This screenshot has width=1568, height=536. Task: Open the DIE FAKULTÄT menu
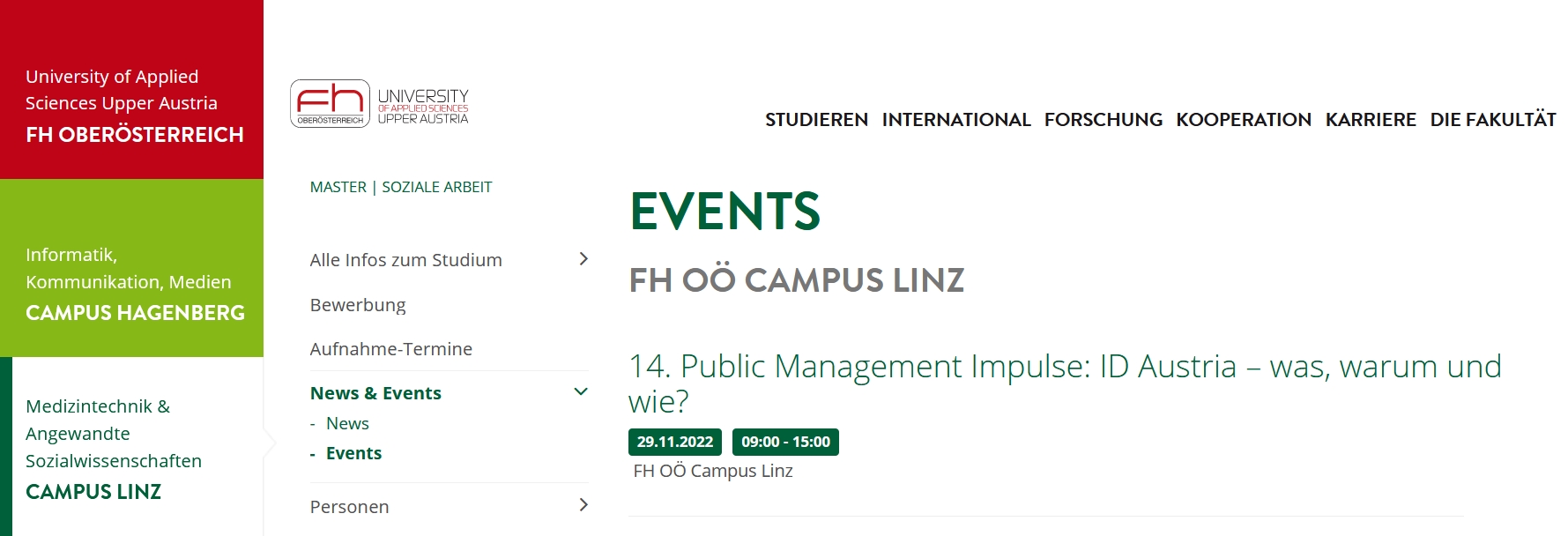point(1493,119)
